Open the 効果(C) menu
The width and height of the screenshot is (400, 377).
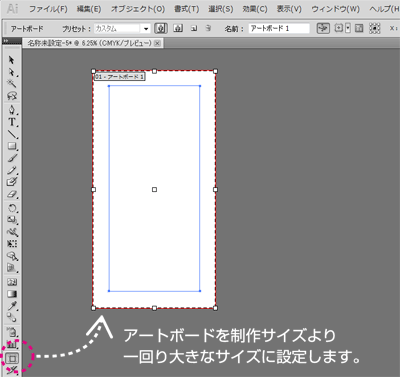tap(255, 9)
